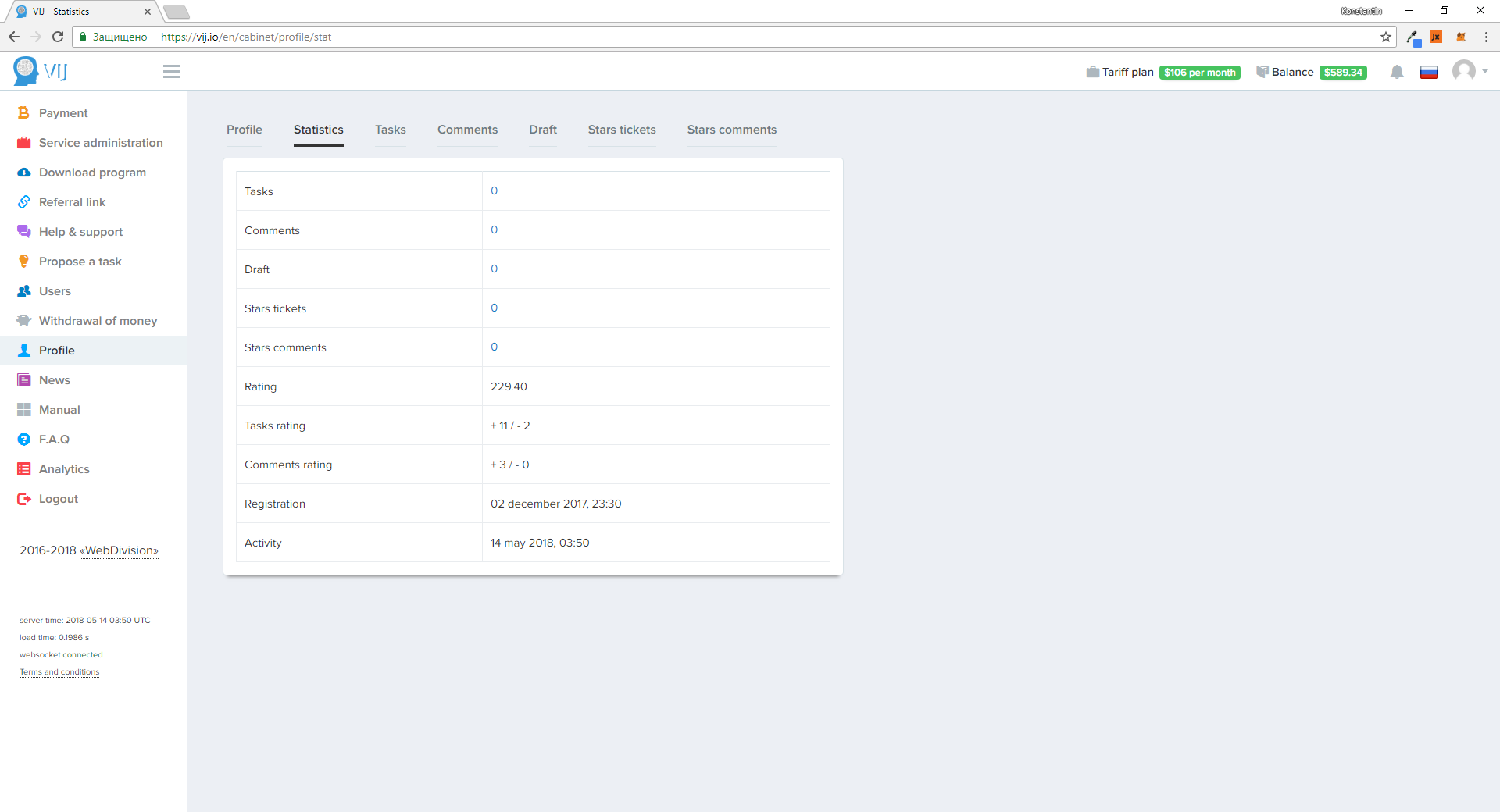1500x812 pixels.
Task: Open the Terms and conditions link
Action: coord(59,672)
